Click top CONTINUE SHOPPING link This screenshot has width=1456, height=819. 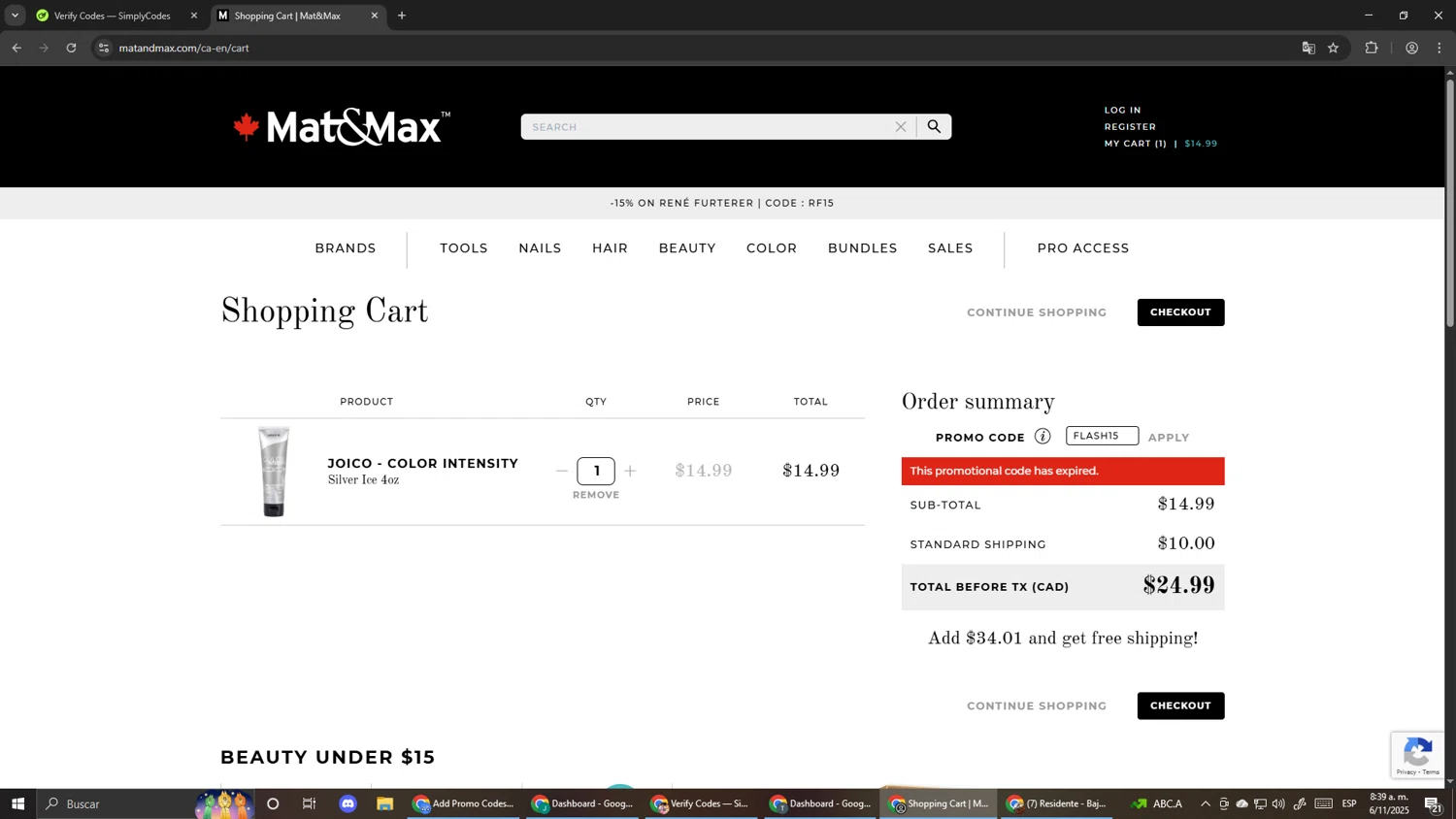[1037, 312]
